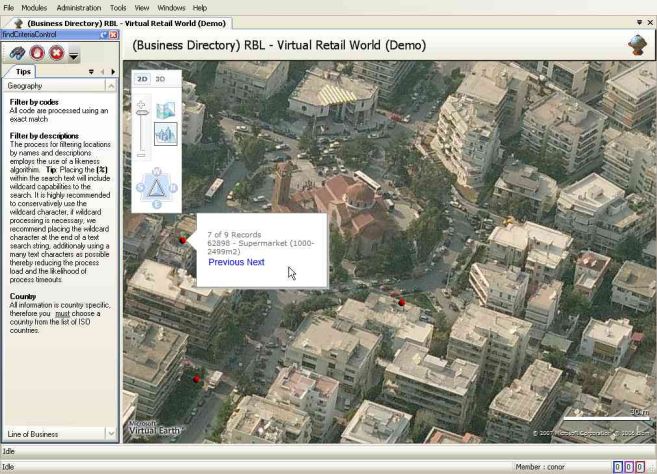Click the '62898 - Supermarket' record text
The height and width of the screenshot is (474, 657).
coord(261,247)
